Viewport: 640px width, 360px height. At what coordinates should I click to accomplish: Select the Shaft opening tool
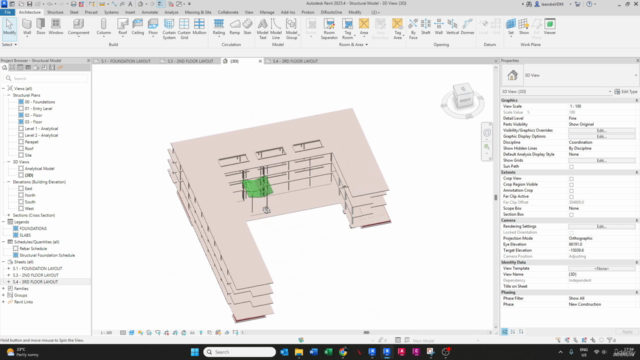[x=426, y=27]
